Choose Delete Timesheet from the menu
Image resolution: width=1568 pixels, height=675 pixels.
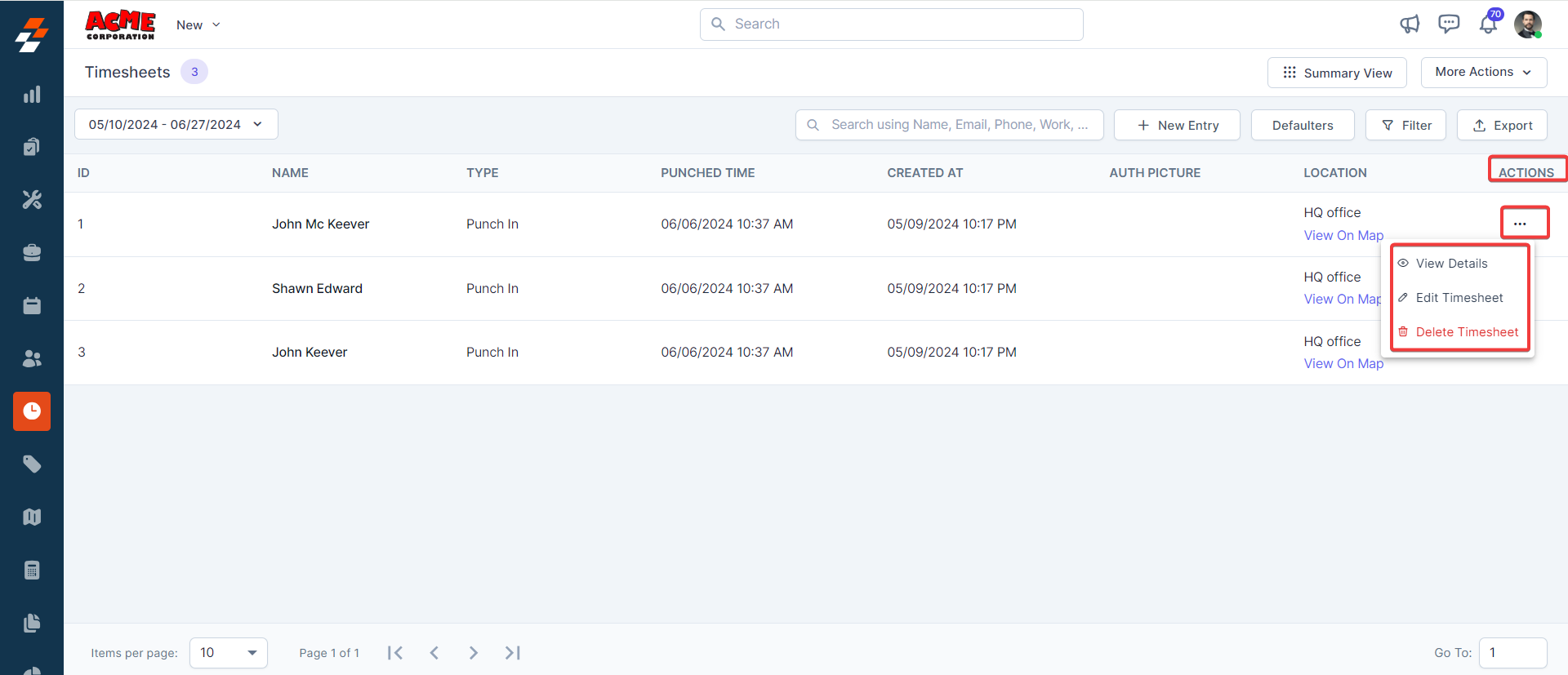(x=1466, y=332)
